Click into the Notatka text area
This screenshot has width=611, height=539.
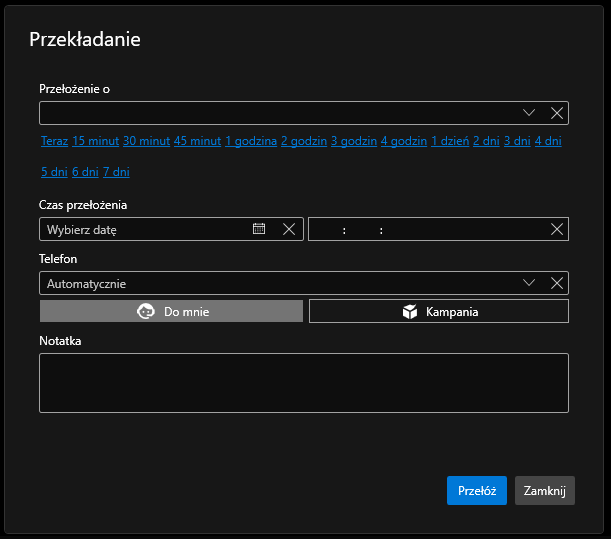pos(304,382)
